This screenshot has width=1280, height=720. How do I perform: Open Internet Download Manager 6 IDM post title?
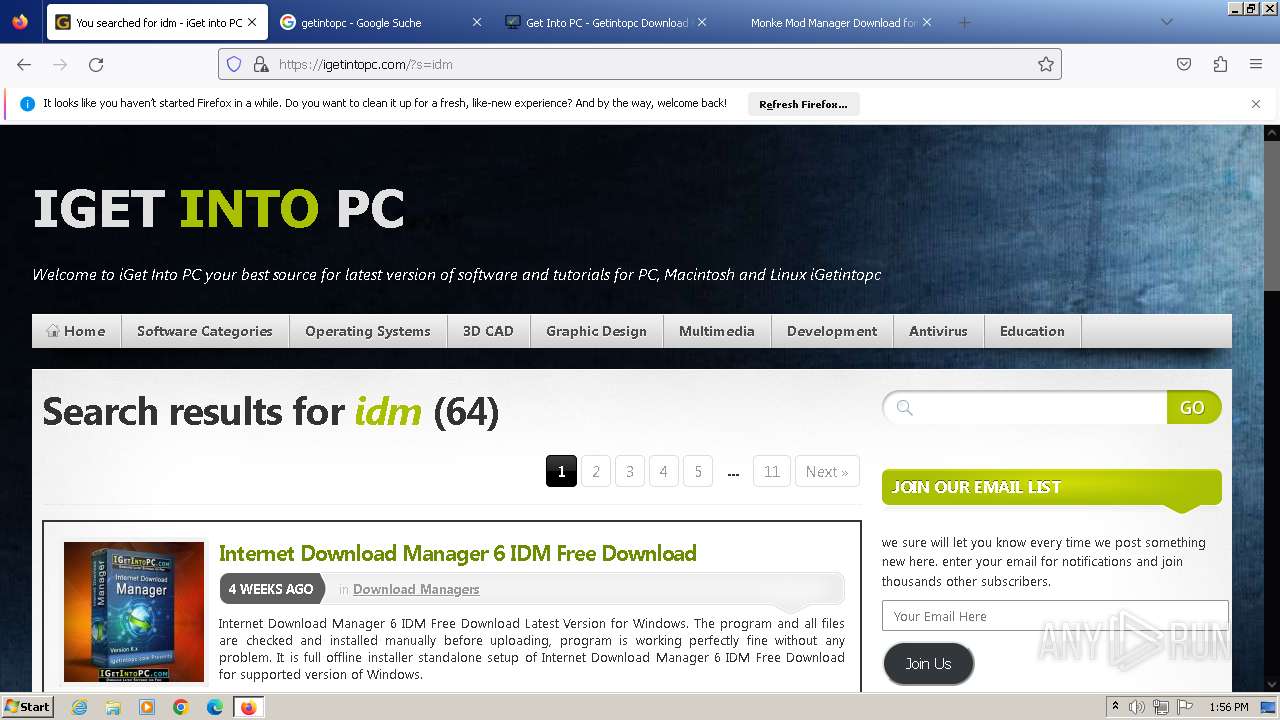458,553
